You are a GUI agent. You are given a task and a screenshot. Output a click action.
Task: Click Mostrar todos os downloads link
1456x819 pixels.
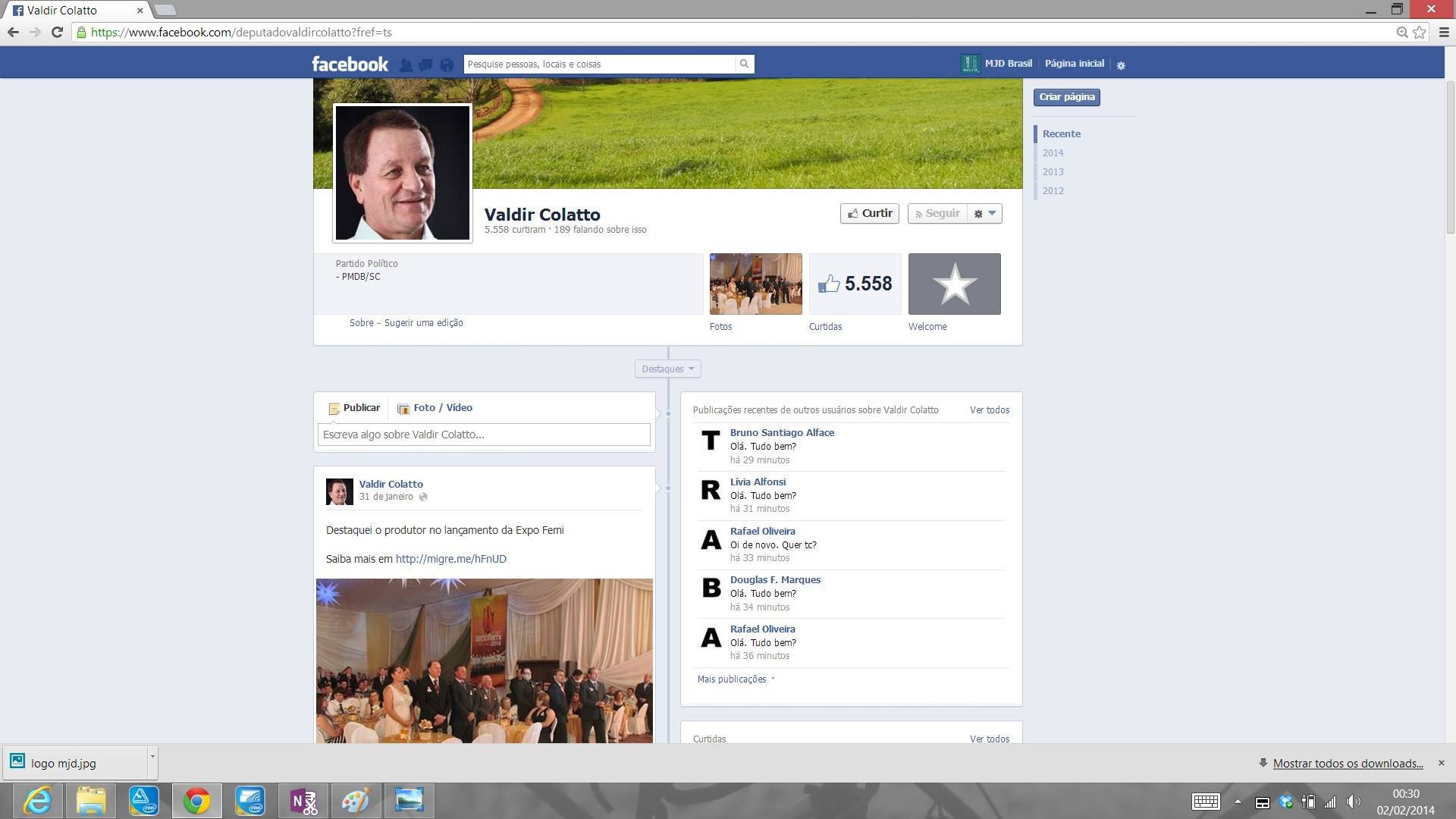click(x=1348, y=764)
